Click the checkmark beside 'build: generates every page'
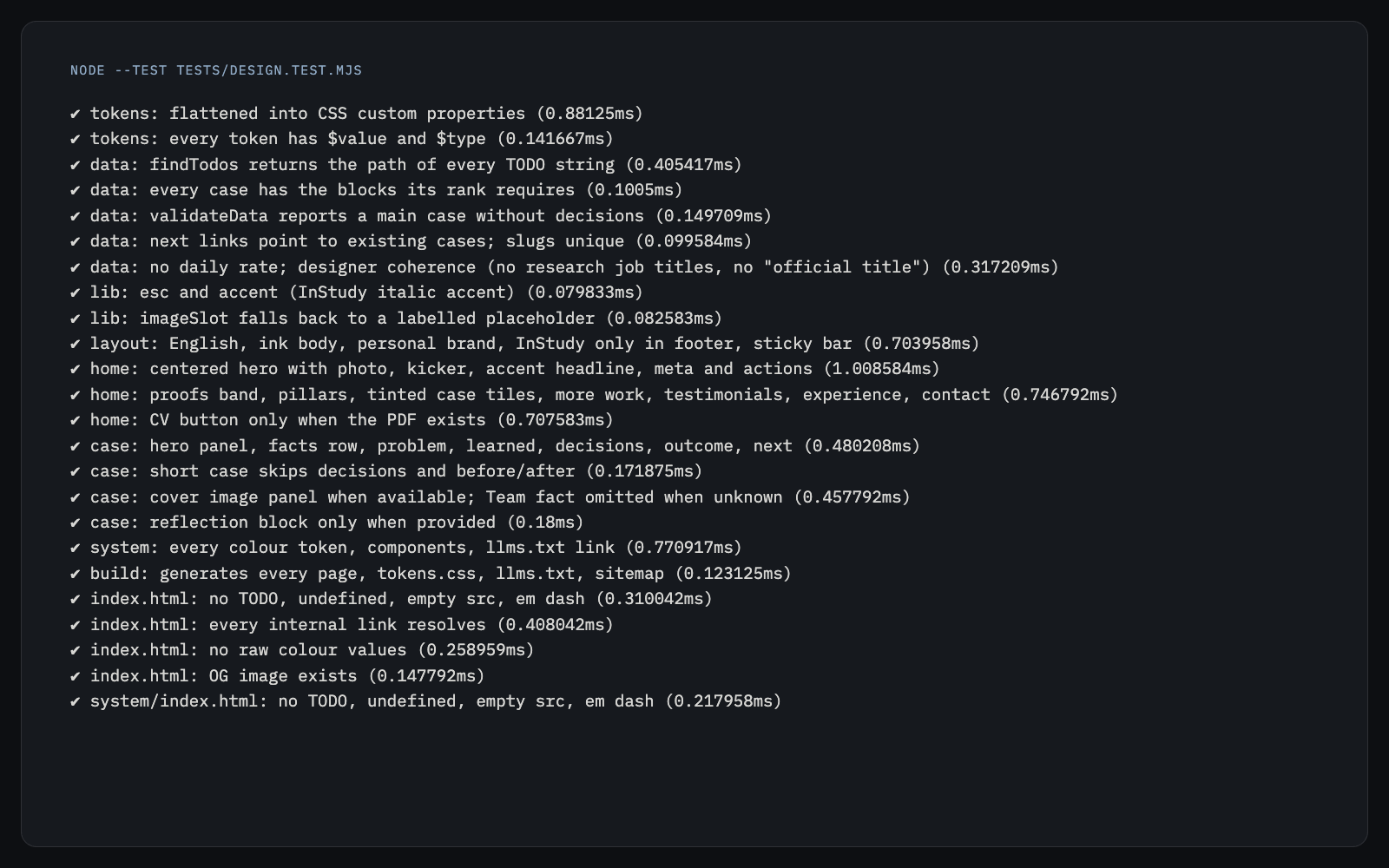 point(76,574)
